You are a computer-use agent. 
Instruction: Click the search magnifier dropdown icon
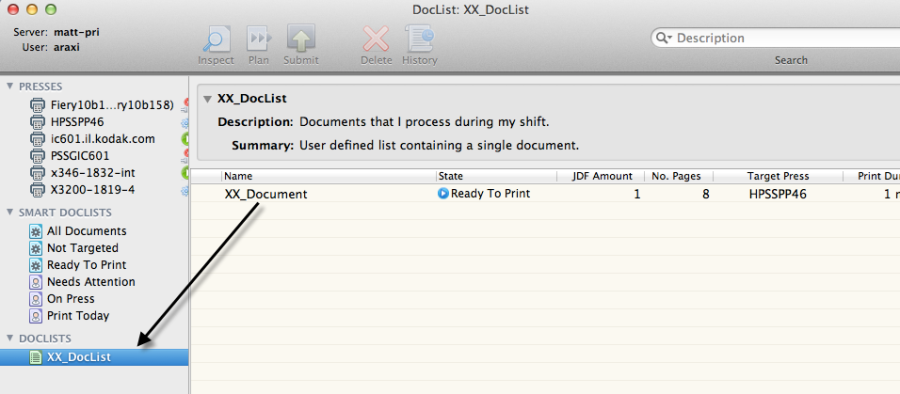[x=663, y=38]
